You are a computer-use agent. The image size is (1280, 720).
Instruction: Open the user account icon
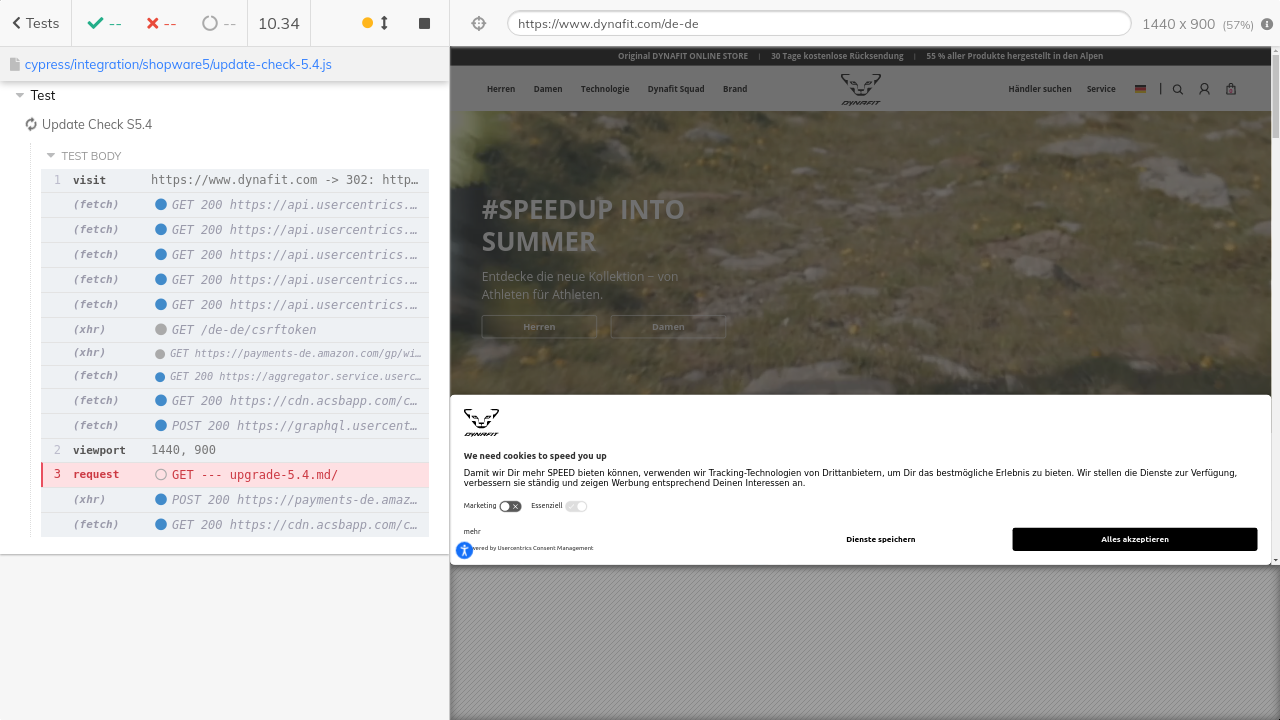(x=1204, y=89)
